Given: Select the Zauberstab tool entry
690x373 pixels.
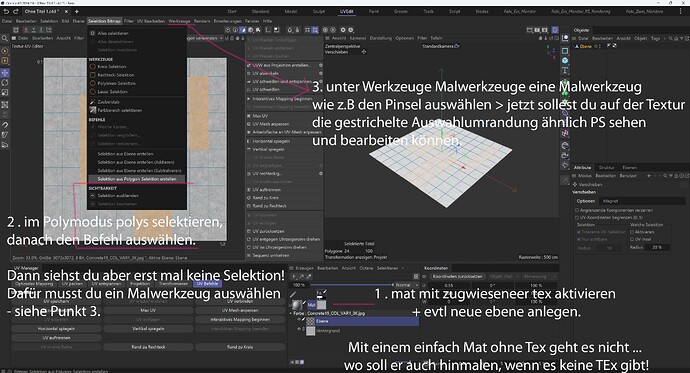Looking at the screenshot, I should click(108, 102).
